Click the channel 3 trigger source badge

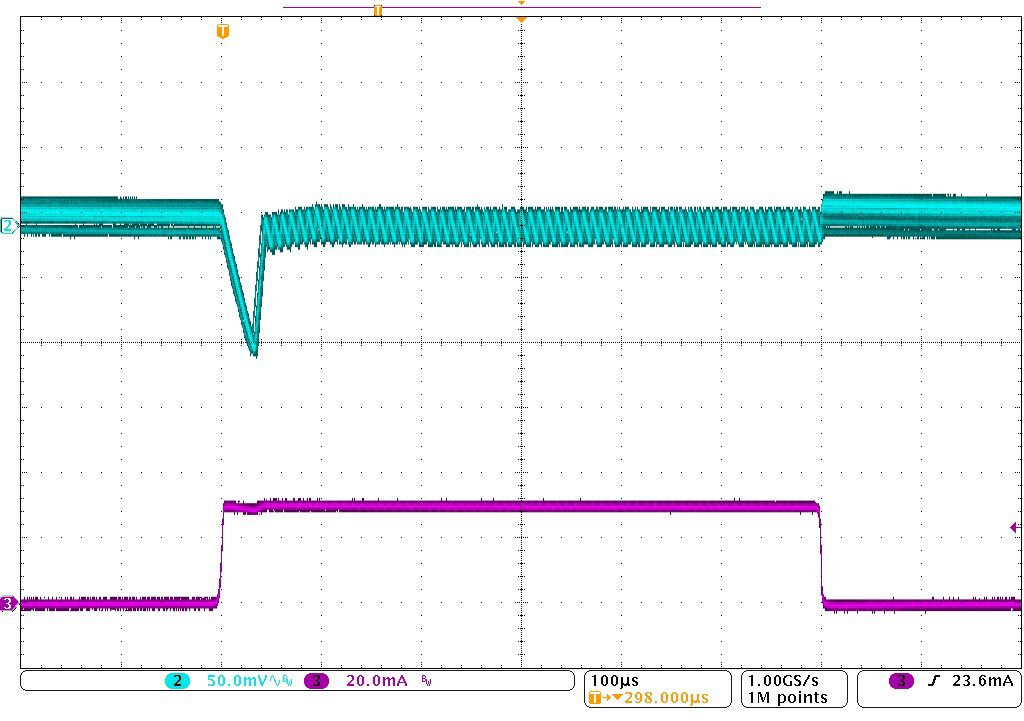coord(901,681)
